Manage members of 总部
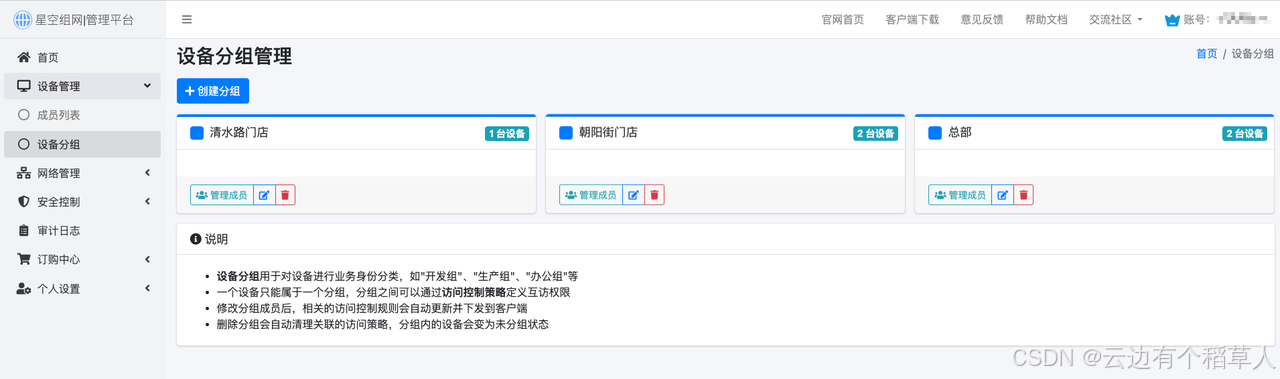Image resolution: width=1280 pixels, height=379 pixels. pos(960,195)
